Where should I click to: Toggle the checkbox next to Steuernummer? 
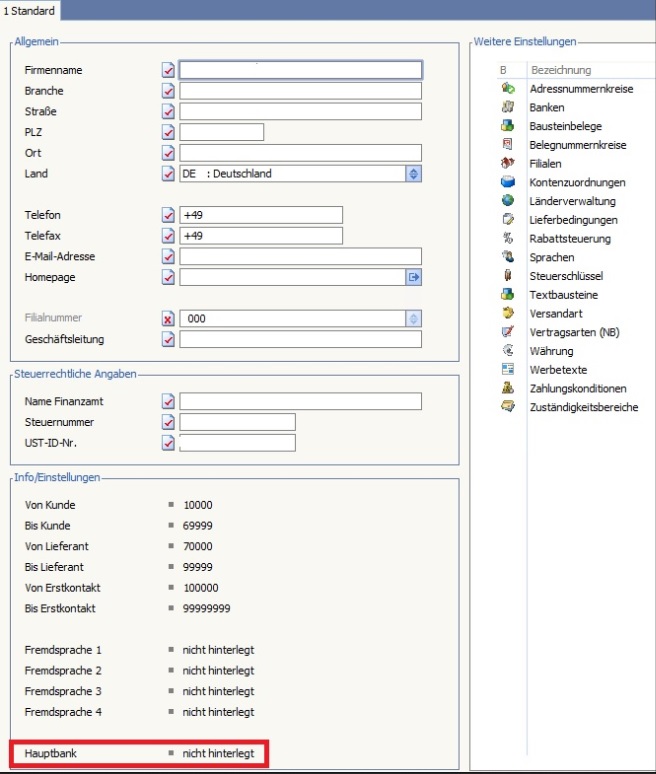coord(168,422)
